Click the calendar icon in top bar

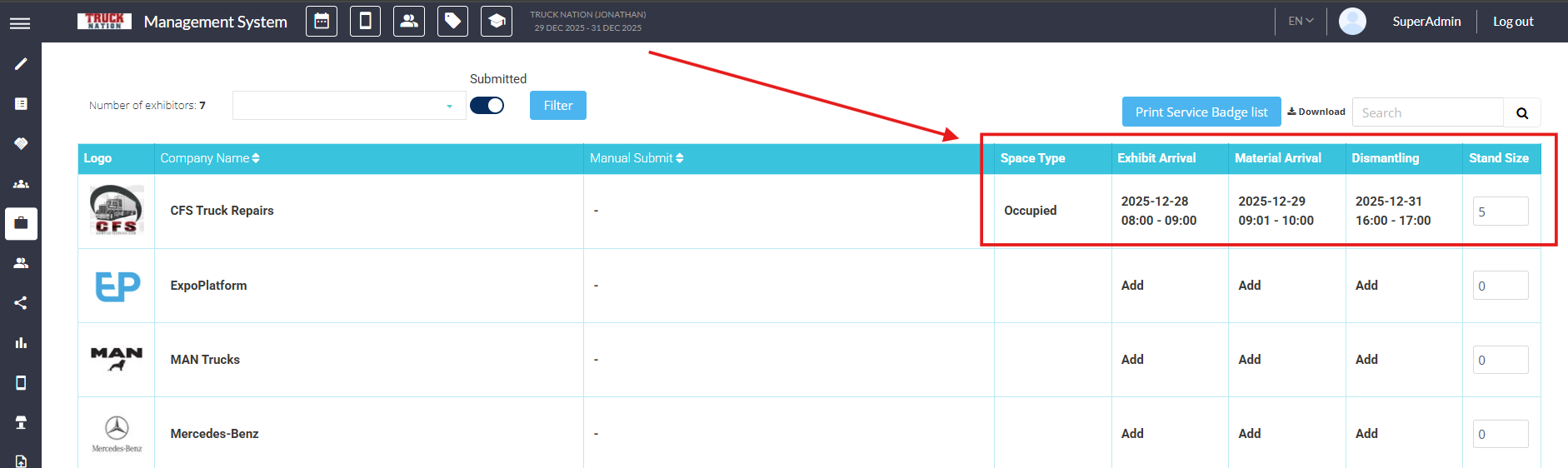point(322,22)
